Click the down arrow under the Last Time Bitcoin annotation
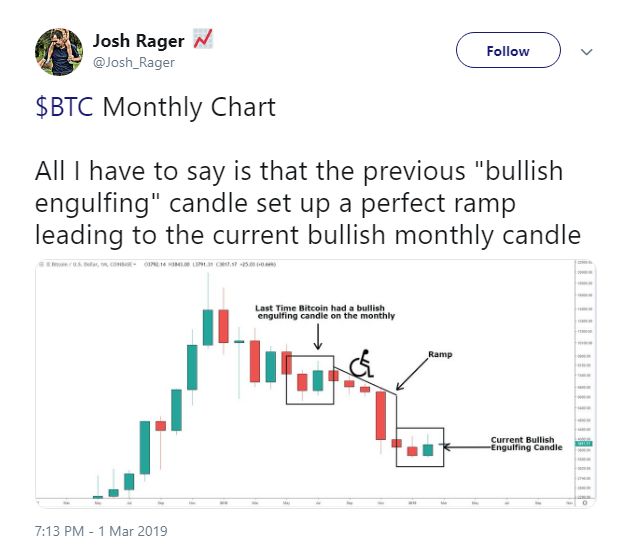This screenshot has height=545, width=633. [317, 334]
